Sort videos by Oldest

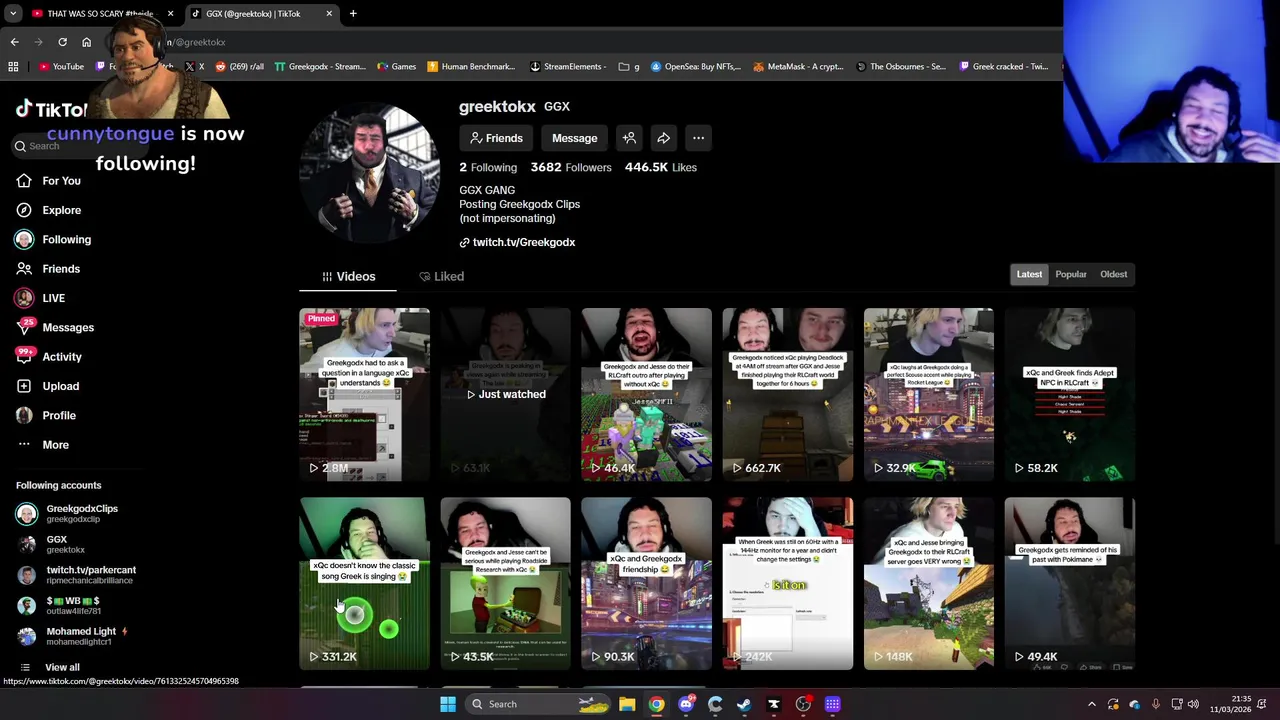click(1113, 274)
